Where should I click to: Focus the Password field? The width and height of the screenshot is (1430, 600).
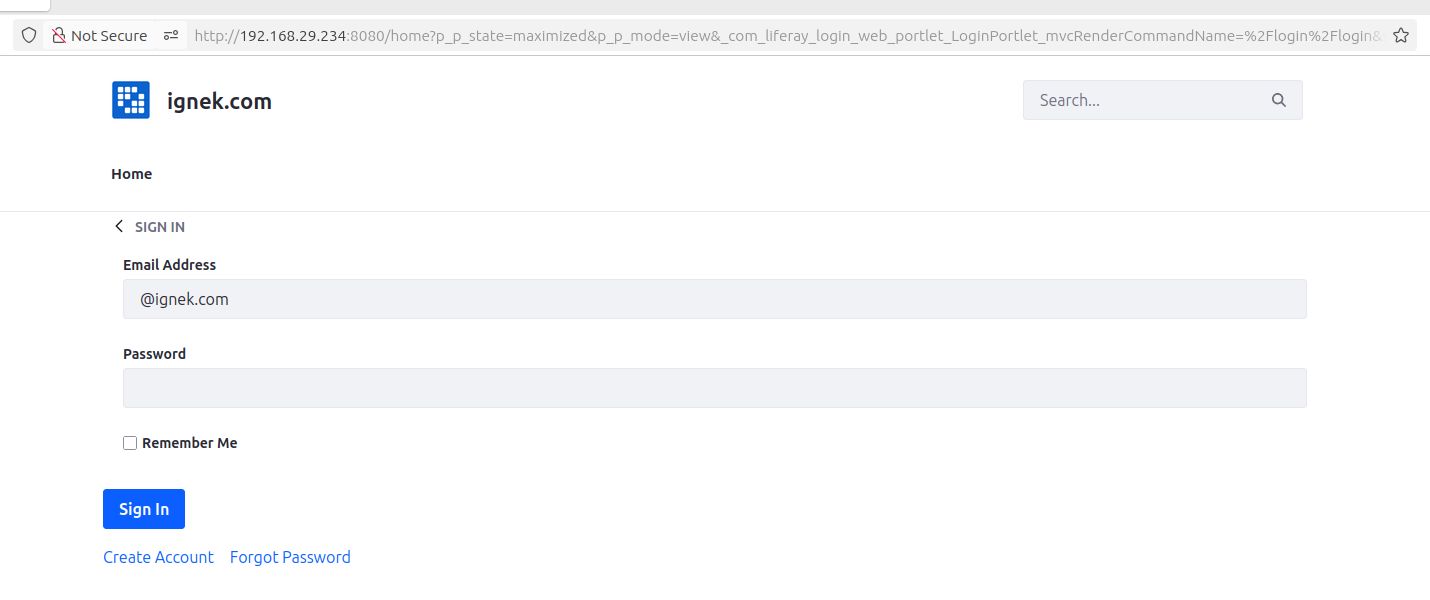715,388
